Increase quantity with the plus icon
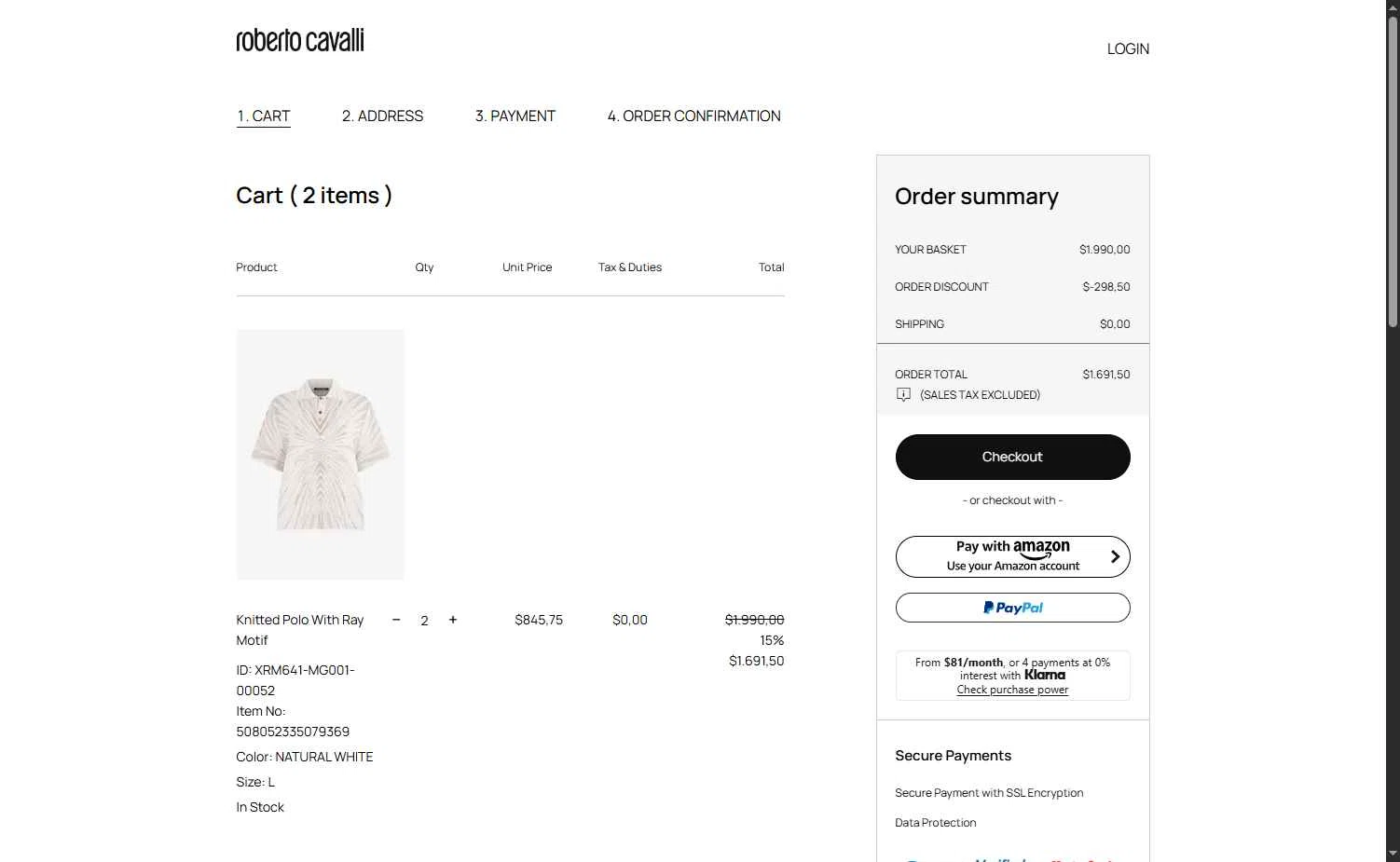Image resolution: width=1400 pixels, height=862 pixels. point(453,620)
